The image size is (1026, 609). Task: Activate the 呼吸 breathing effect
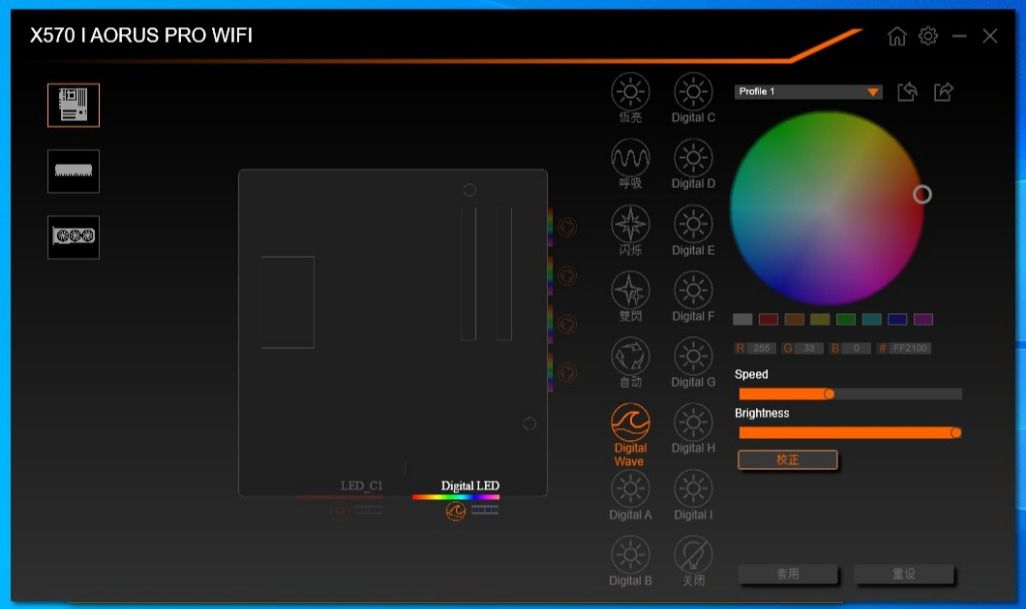629,163
